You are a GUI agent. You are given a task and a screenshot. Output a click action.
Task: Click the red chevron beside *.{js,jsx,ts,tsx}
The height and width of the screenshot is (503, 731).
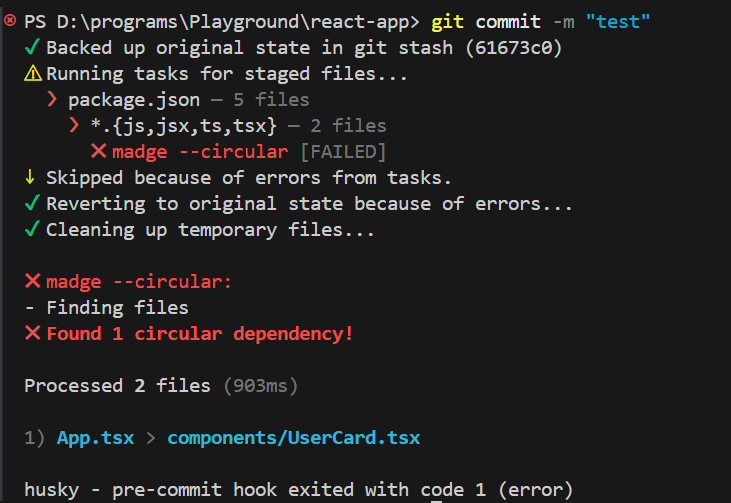pyautogui.click(x=74, y=125)
